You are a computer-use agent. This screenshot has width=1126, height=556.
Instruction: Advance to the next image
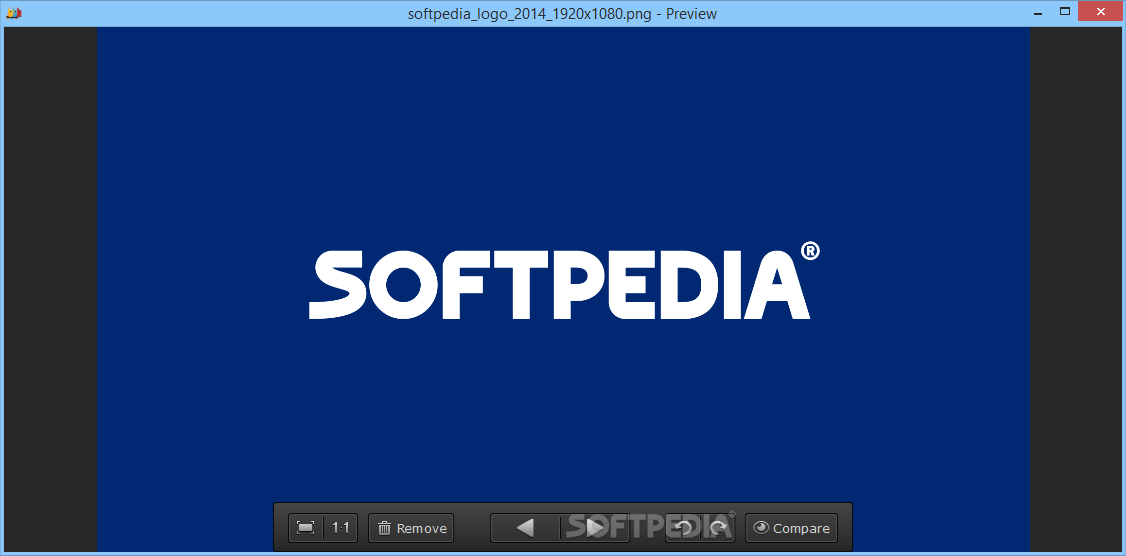click(595, 528)
